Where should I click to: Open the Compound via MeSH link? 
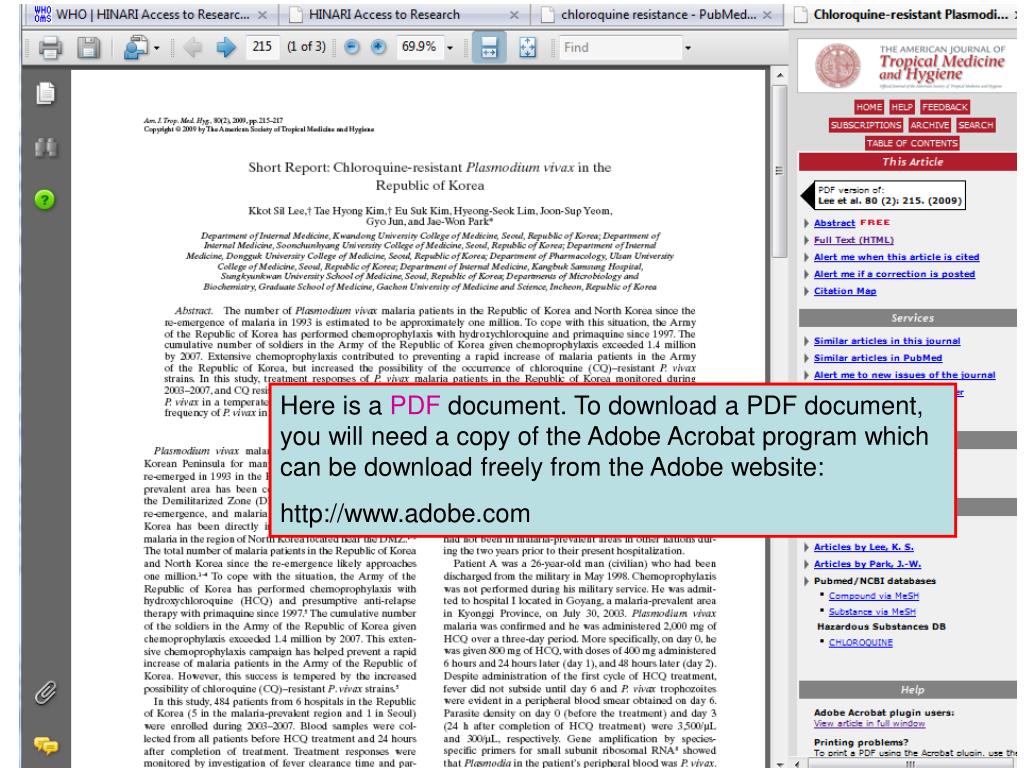coord(874,596)
